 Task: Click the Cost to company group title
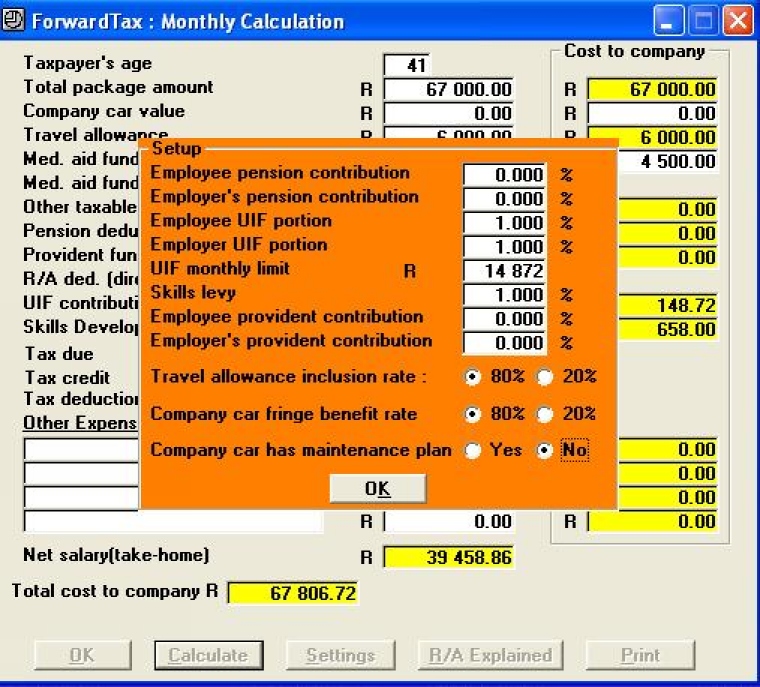[x=634, y=51]
